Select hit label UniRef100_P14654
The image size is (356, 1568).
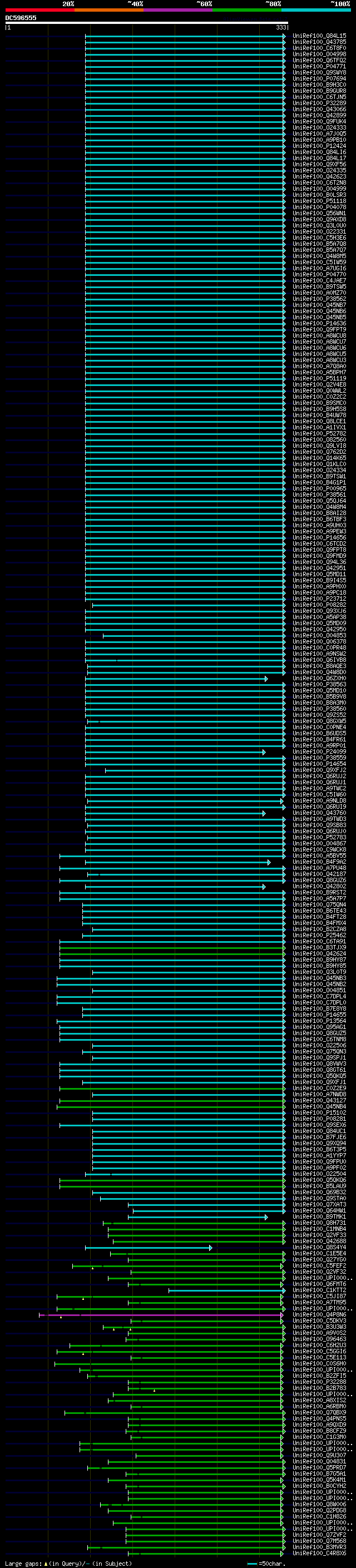click(319, 764)
